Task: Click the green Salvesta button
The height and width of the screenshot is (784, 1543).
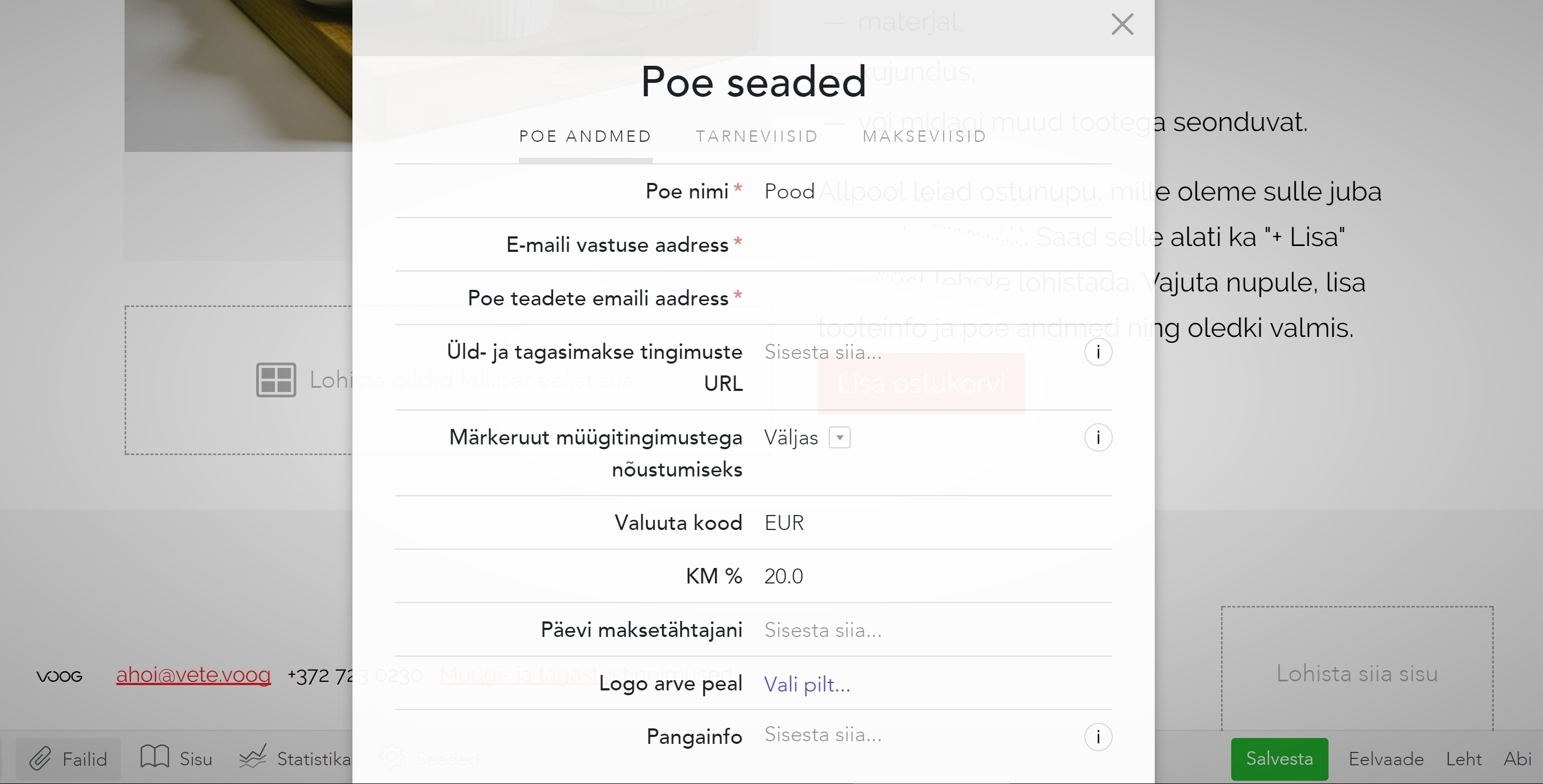Action: (x=1279, y=759)
